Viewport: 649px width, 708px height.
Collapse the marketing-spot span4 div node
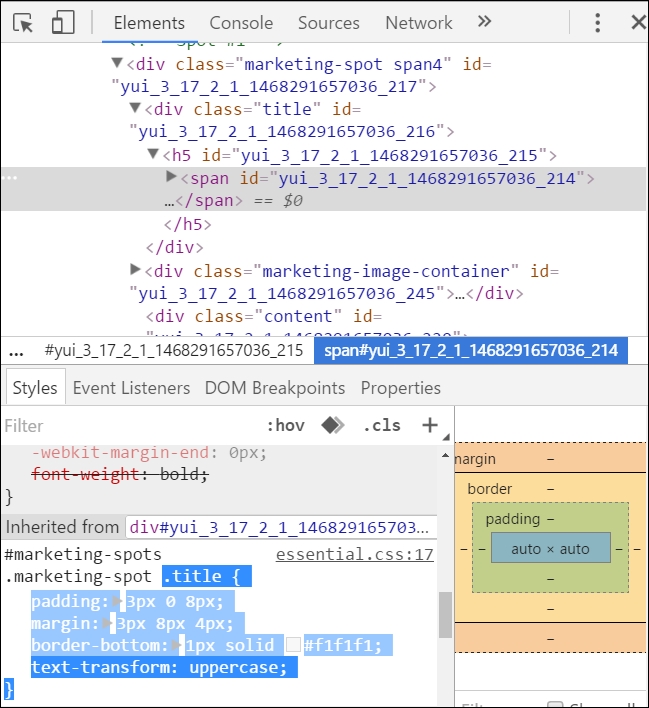pyautogui.click(x=117, y=63)
